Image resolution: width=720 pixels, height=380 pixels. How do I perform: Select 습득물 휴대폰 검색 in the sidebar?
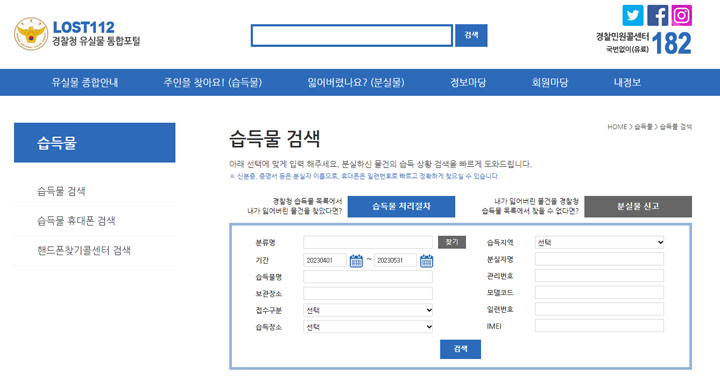pos(76,221)
